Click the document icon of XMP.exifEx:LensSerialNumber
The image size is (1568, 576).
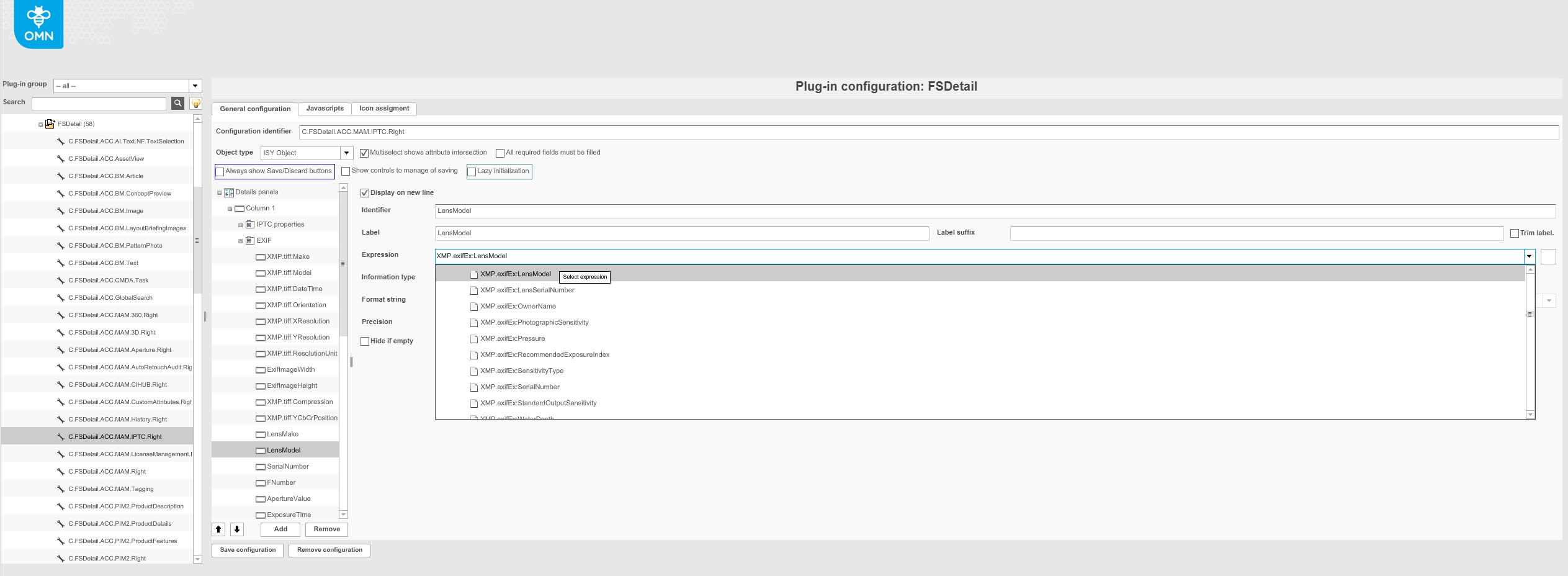474,290
